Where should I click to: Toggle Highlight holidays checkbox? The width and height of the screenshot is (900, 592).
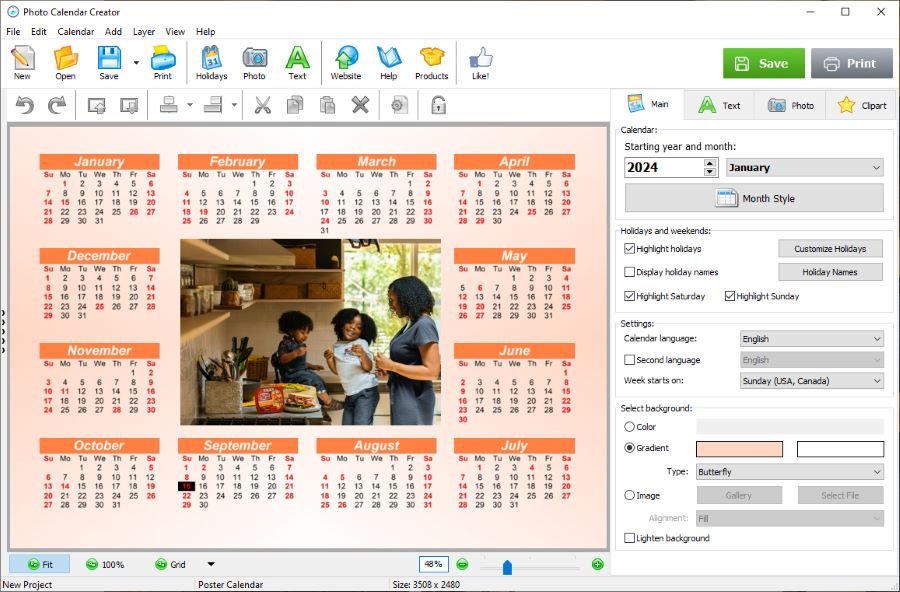630,249
